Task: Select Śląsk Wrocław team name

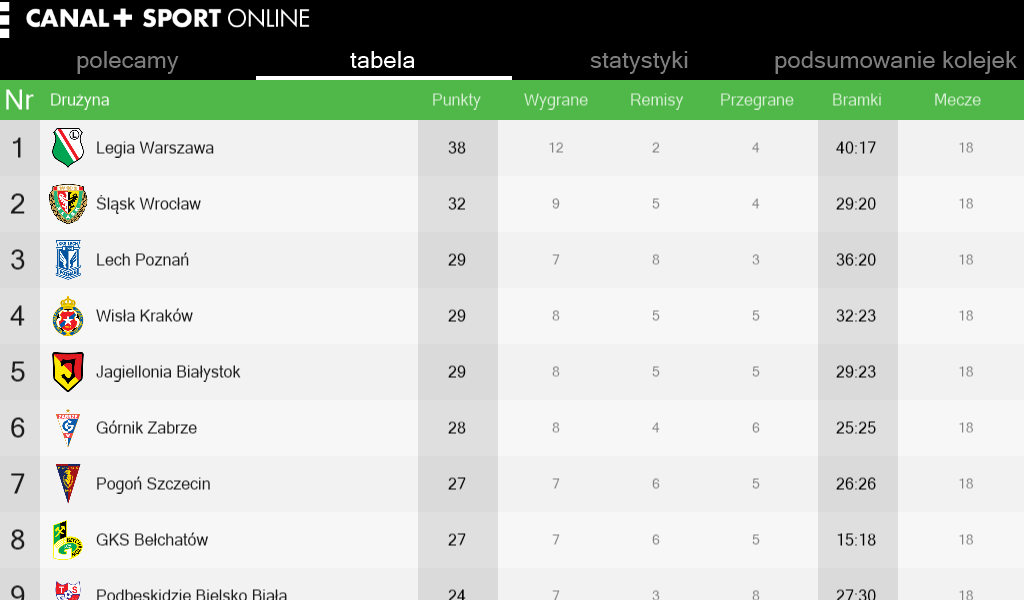Action: point(148,204)
